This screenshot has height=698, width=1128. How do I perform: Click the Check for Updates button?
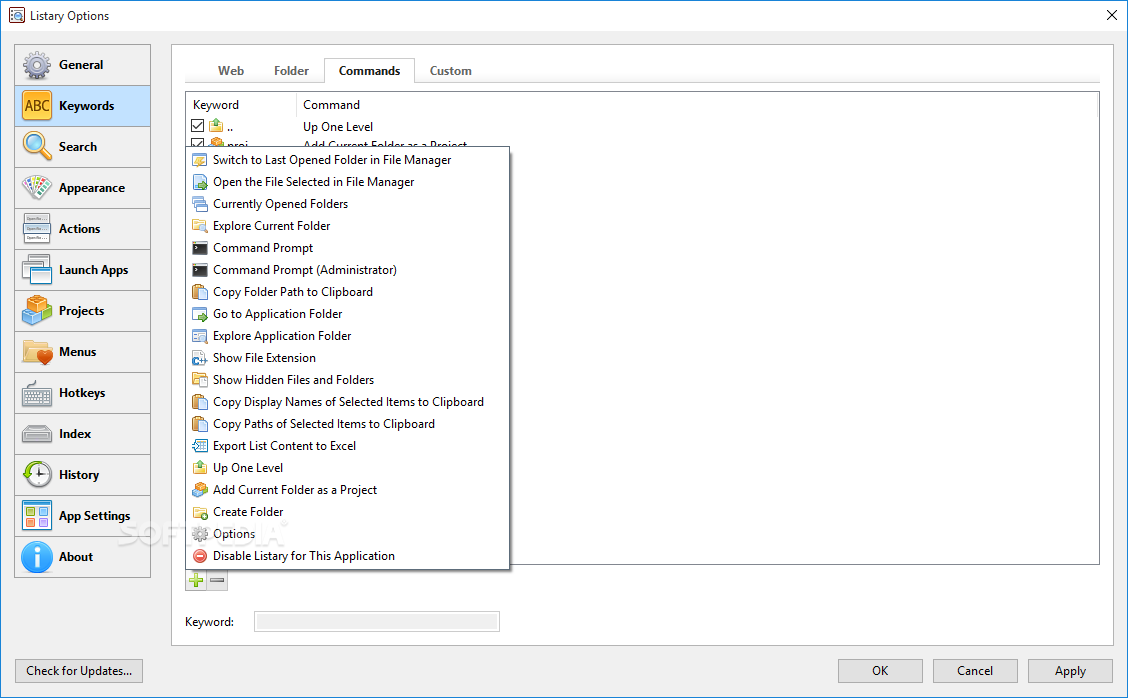click(79, 671)
